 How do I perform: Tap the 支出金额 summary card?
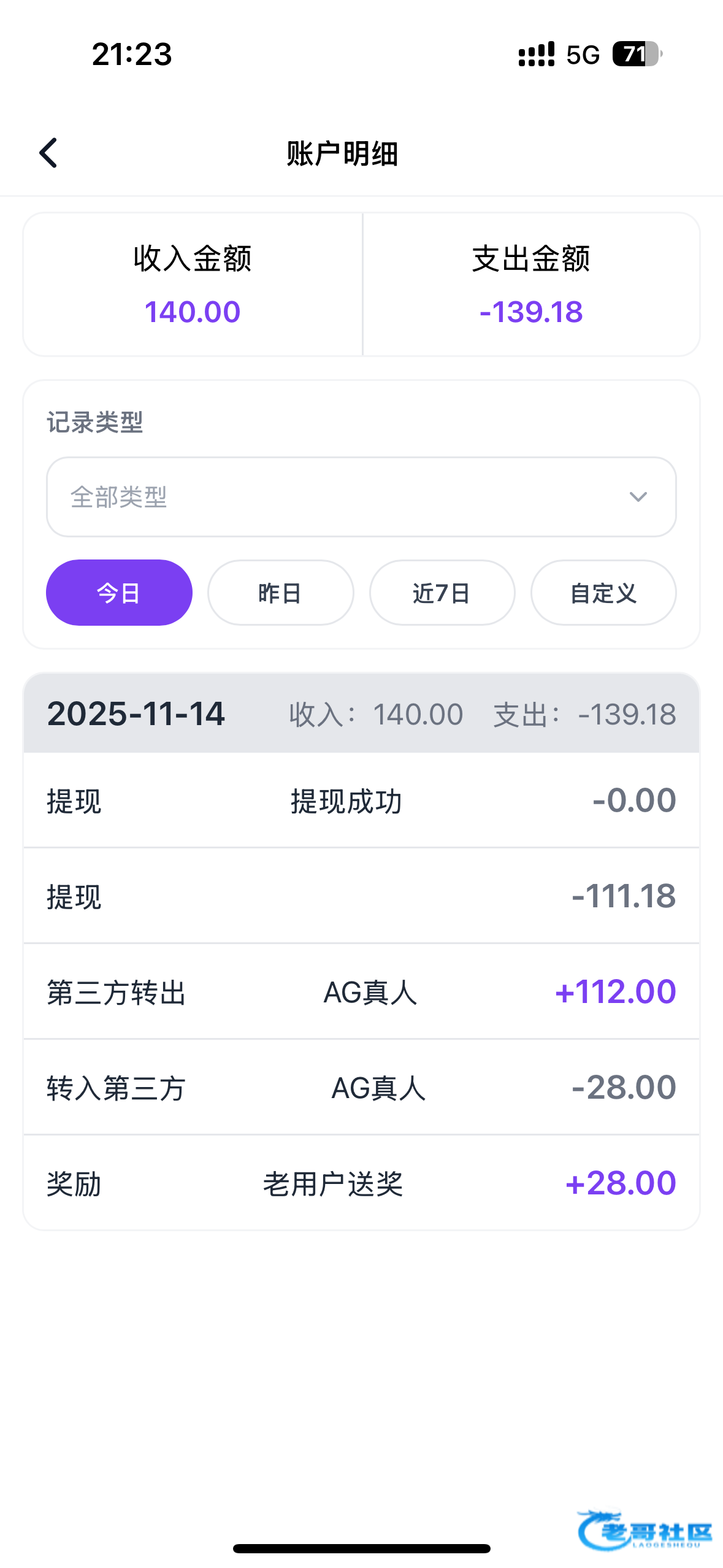tap(531, 285)
